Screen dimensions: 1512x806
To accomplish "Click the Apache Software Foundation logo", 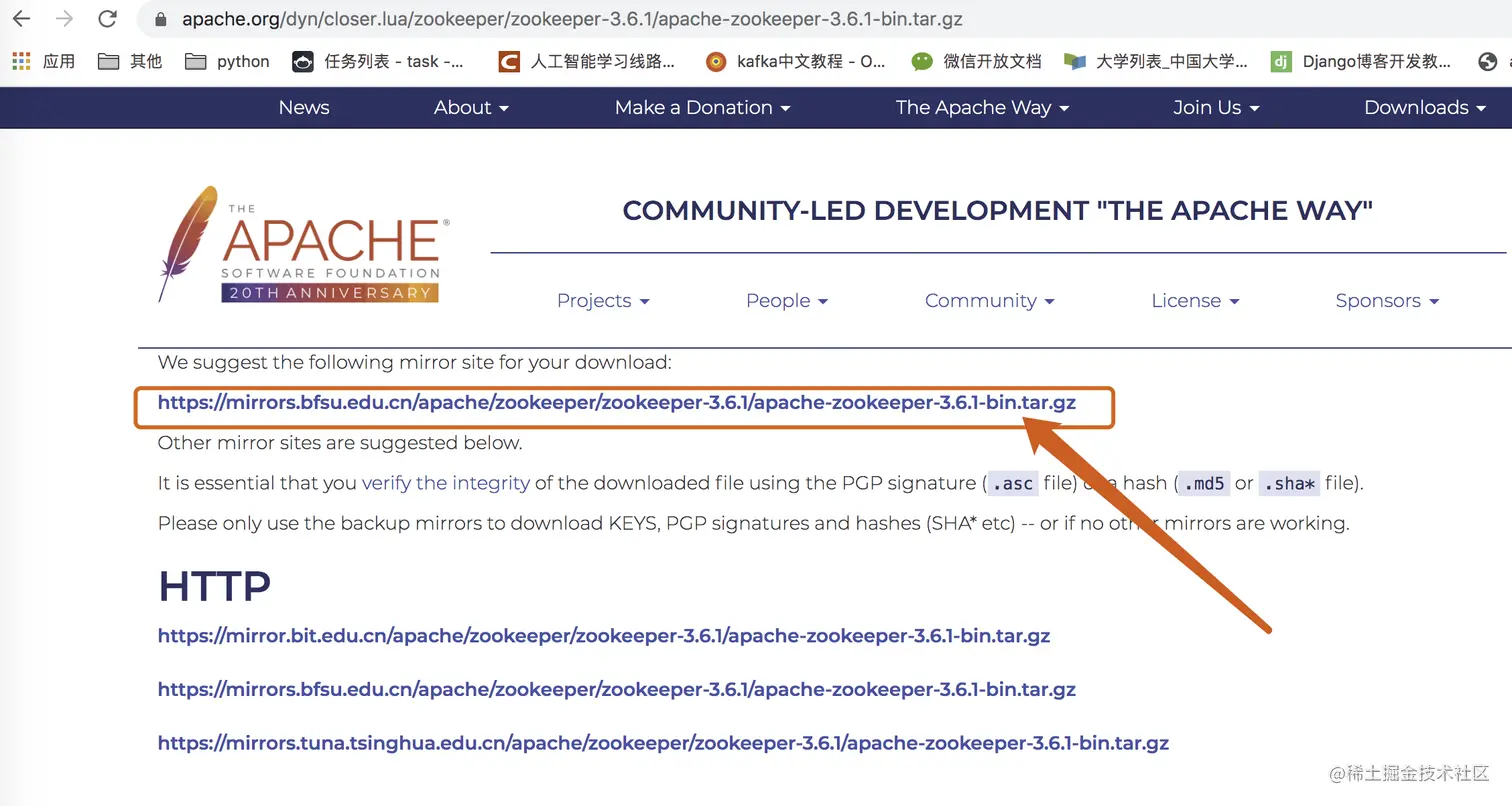I will 304,244.
